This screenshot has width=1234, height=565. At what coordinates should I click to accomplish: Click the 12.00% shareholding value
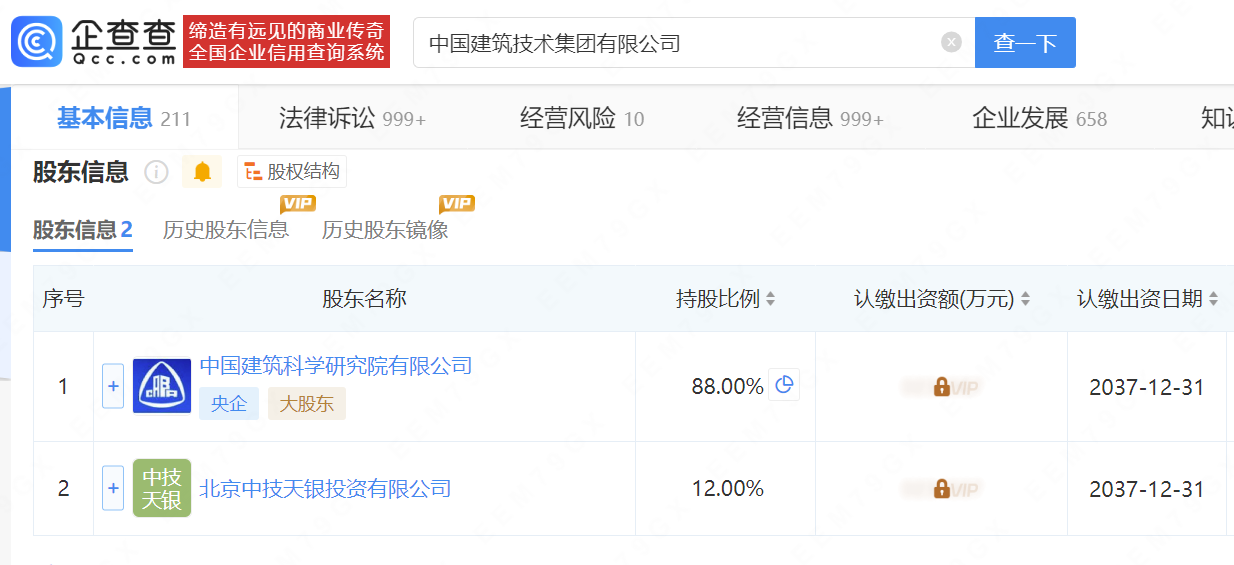coord(727,489)
